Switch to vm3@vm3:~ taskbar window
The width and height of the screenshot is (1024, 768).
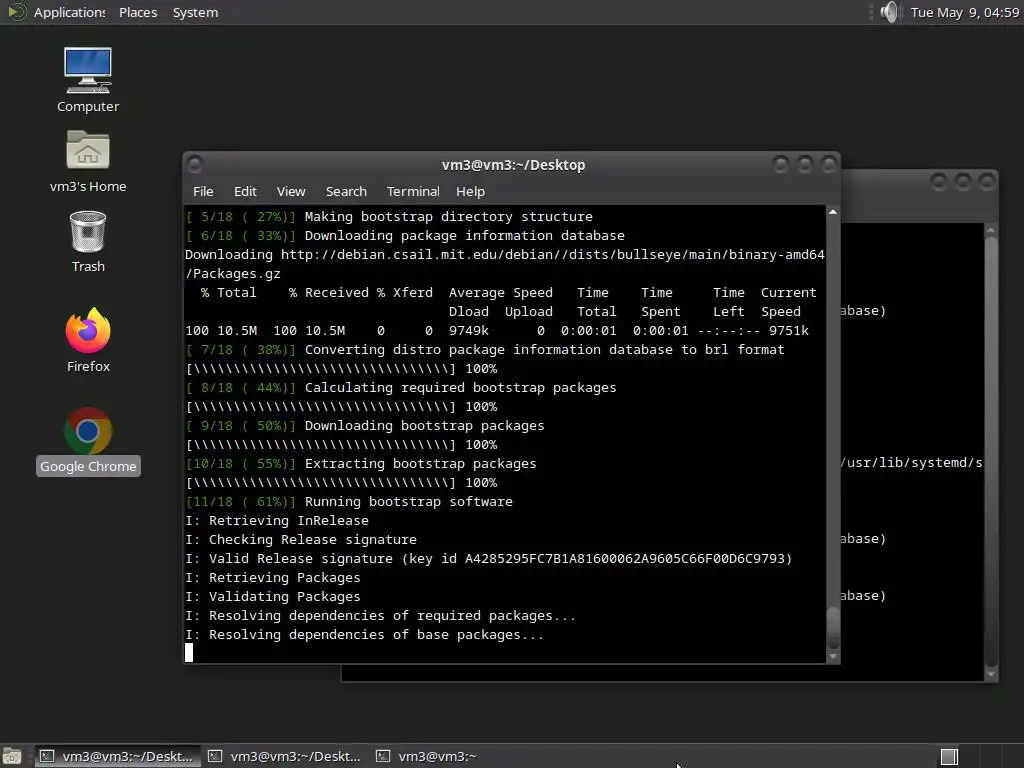coord(428,756)
